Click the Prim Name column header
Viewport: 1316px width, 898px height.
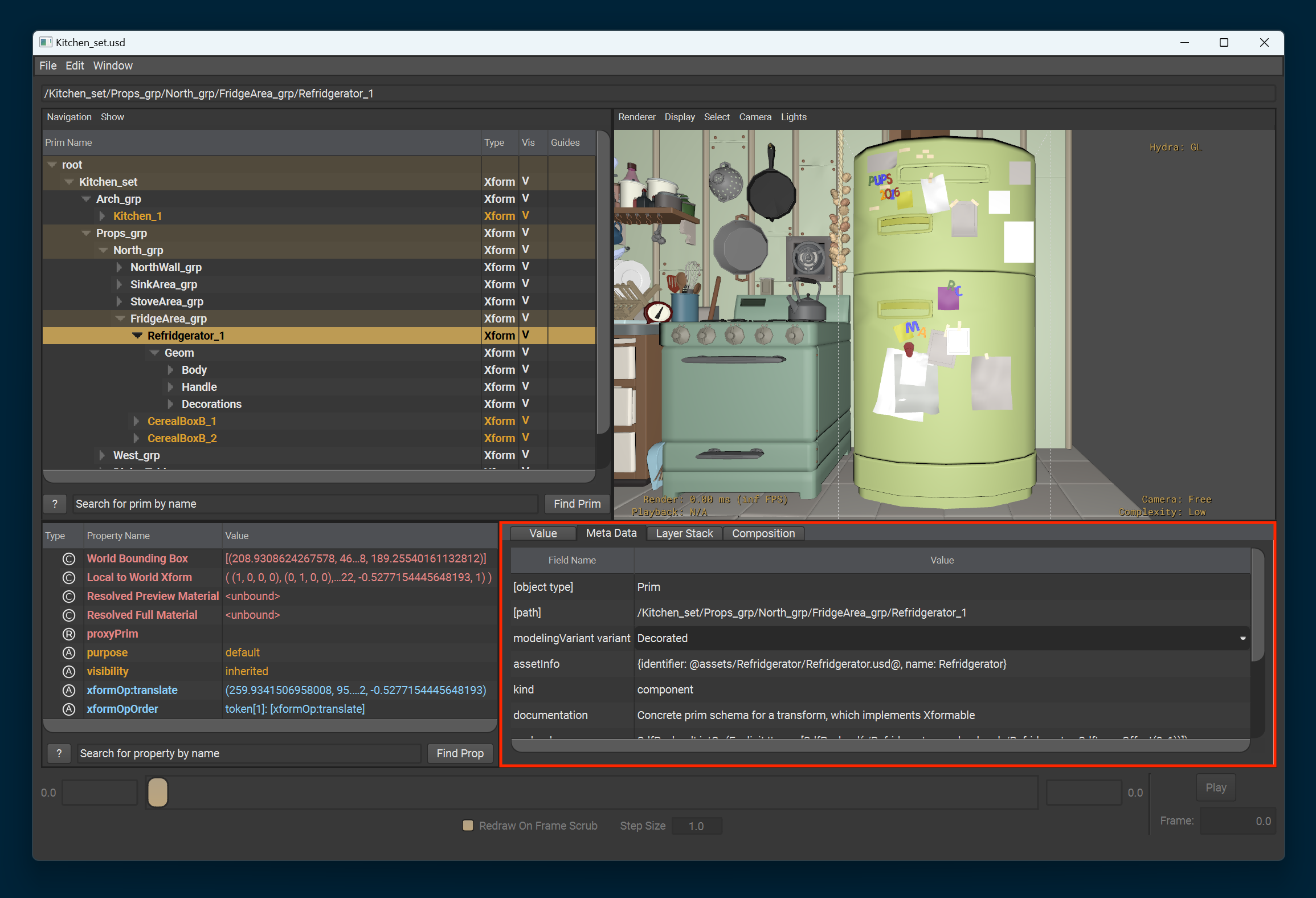coord(262,142)
